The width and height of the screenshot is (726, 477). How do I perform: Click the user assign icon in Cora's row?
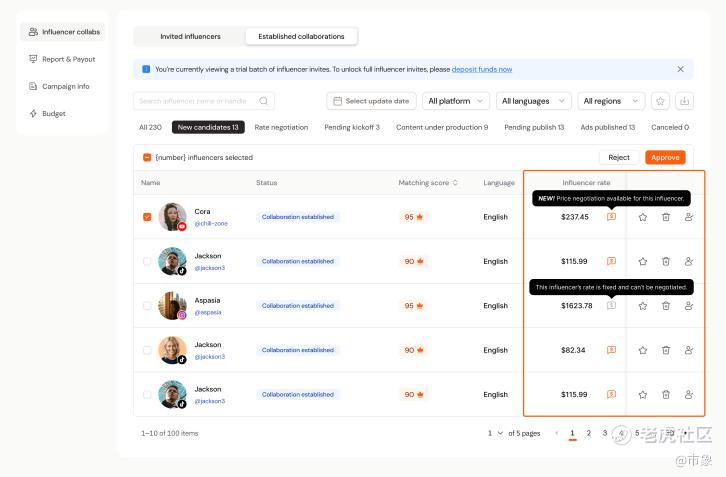click(689, 217)
